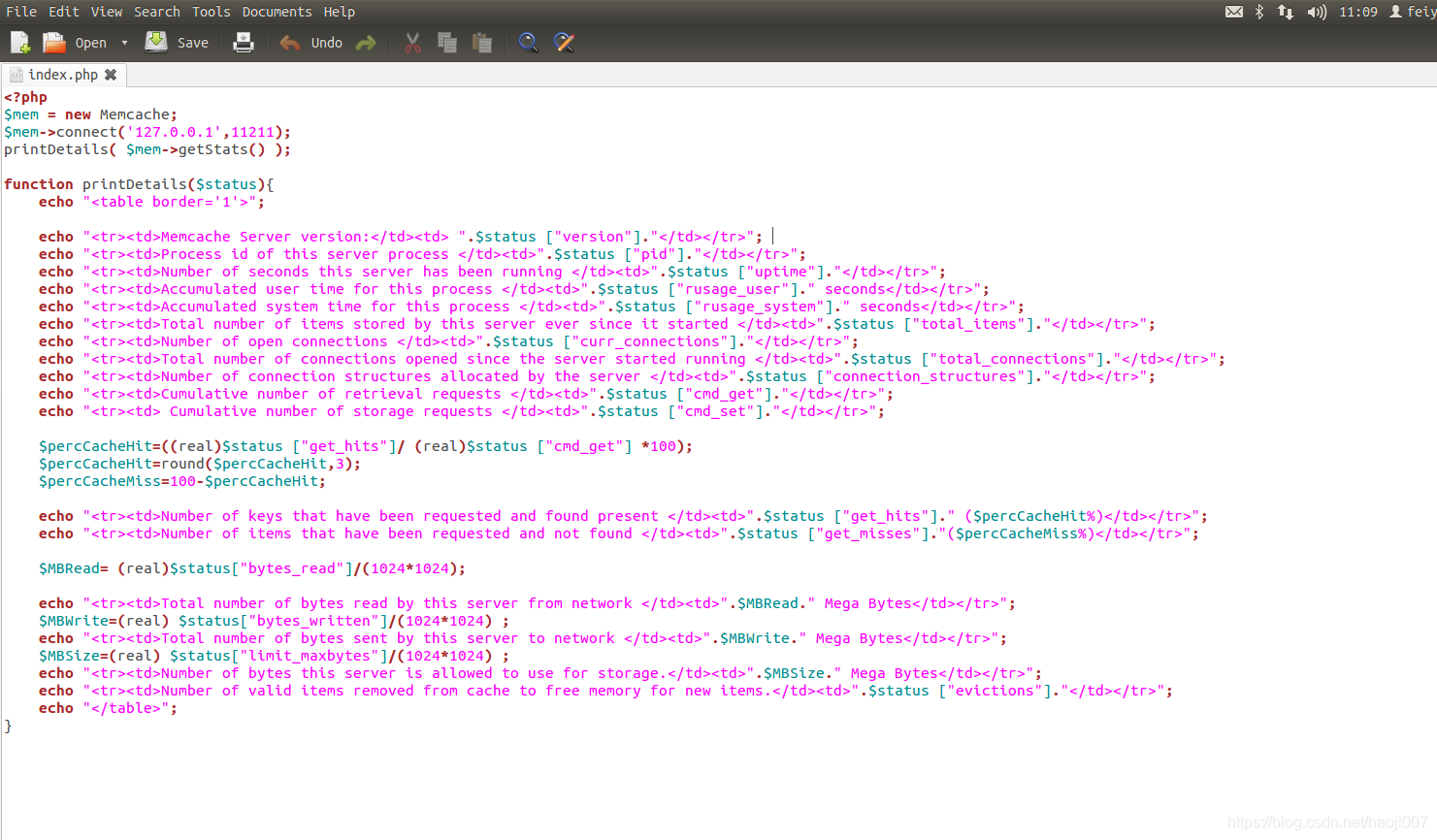Screen dimensions: 1437x840
Task: Click the Undo arrow icon
Action: pos(289,43)
